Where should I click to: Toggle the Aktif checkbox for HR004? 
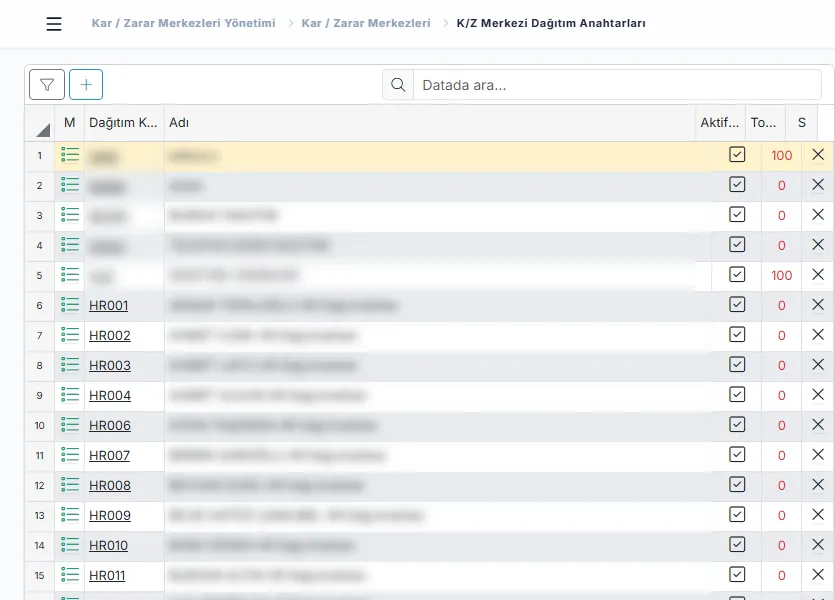(737, 394)
